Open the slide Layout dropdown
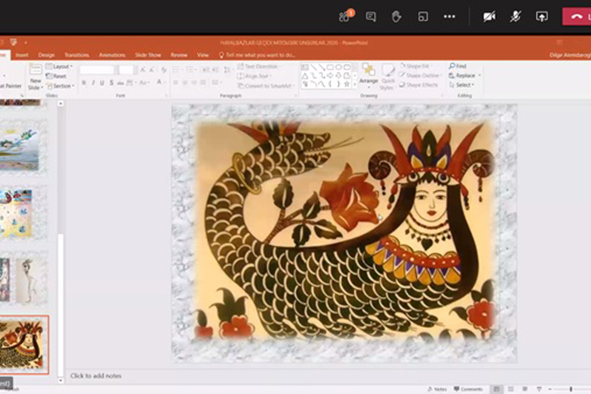This screenshot has width=591, height=394. pyautogui.click(x=60, y=67)
